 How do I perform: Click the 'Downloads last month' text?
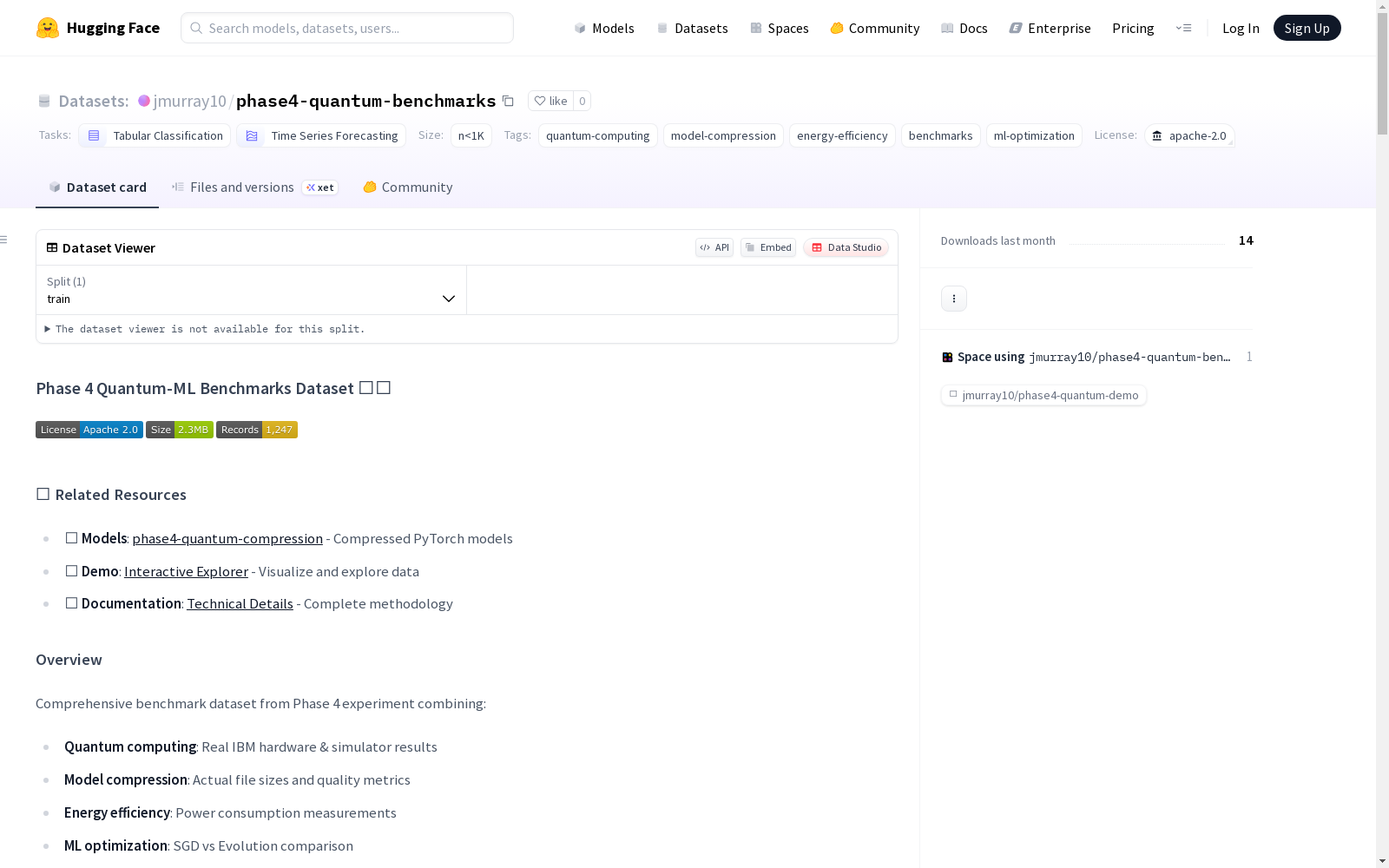(x=998, y=240)
